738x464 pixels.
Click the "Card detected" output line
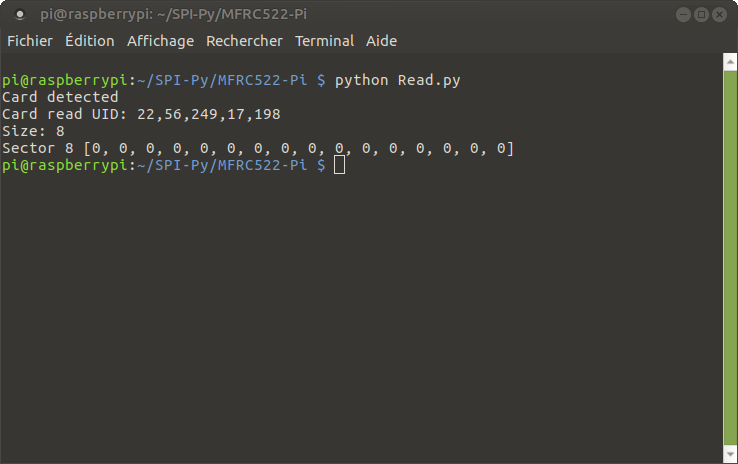(x=60, y=98)
